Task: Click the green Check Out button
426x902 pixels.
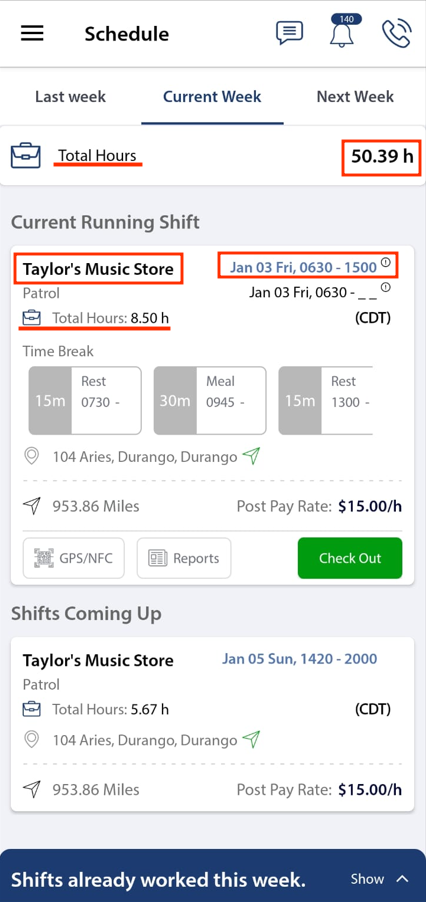Action: tap(350, 558)
